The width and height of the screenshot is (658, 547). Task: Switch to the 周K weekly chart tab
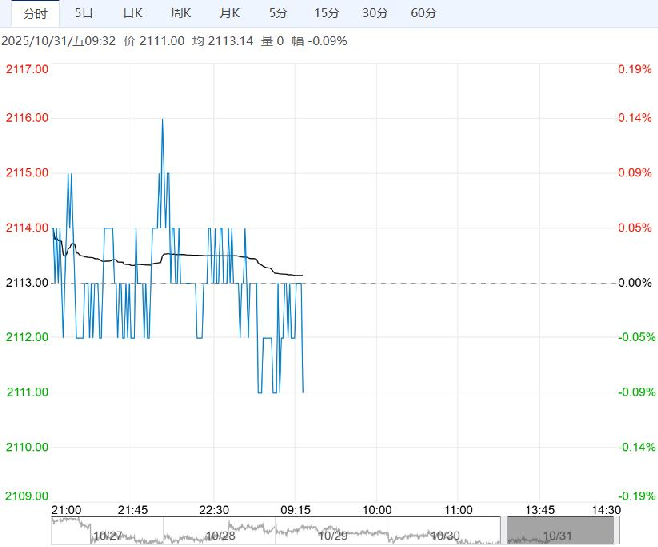[181, 13]
